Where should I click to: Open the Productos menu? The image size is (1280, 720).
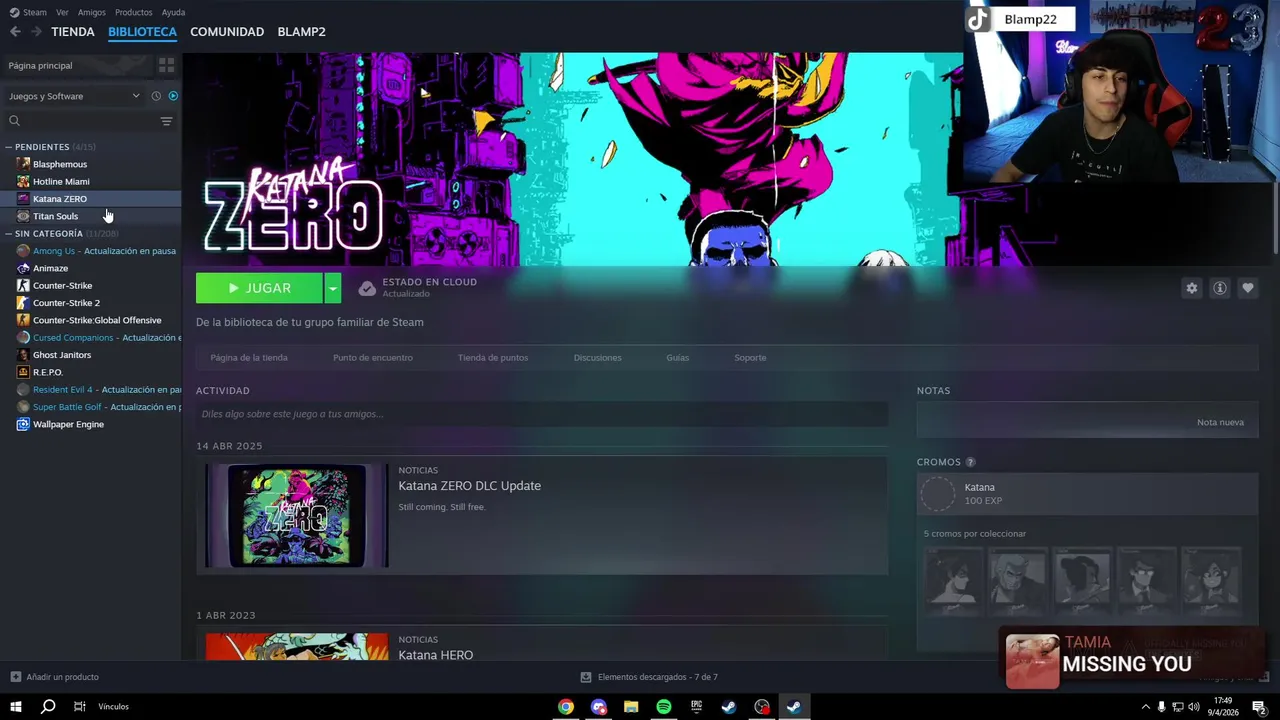pyautogui.click(x=133, y=12)
